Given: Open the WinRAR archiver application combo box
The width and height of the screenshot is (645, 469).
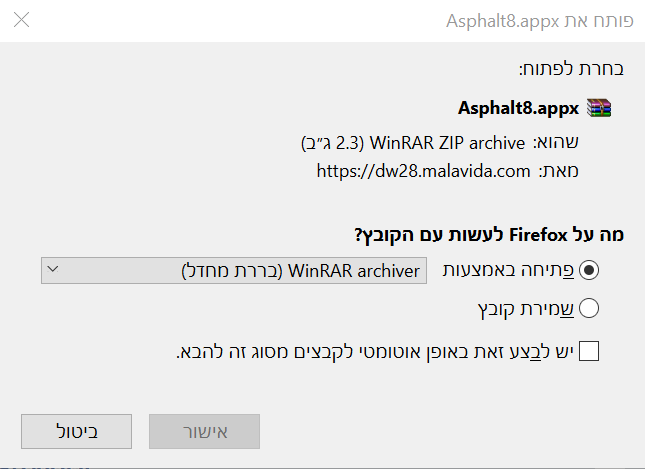Looking at the screenshot, I should [234, 270].
